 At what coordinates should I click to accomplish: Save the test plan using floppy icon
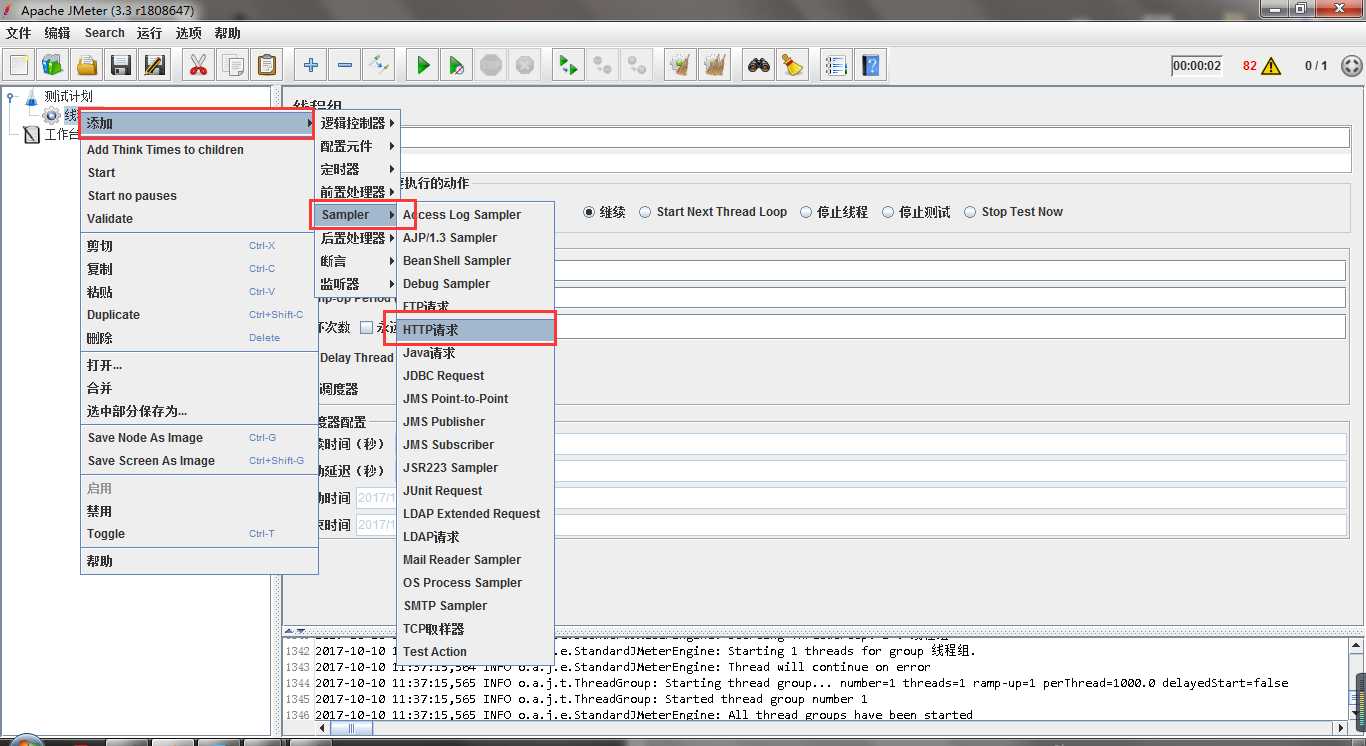click(x=121, y=66)
